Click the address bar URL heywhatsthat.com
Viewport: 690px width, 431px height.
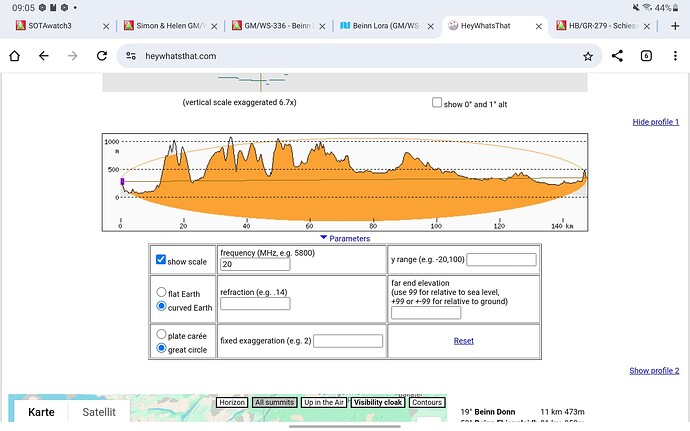[180, 56]
